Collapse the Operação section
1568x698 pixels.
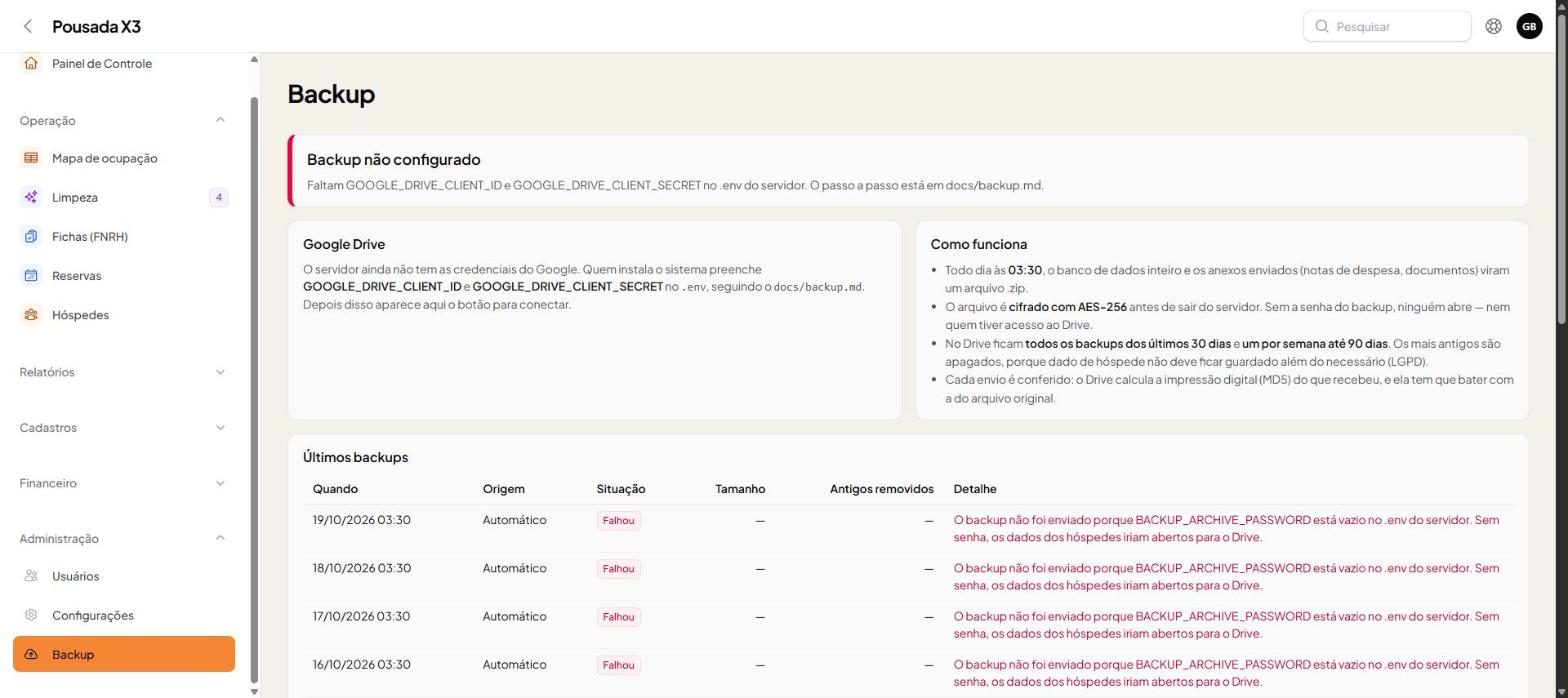point(220,120)
